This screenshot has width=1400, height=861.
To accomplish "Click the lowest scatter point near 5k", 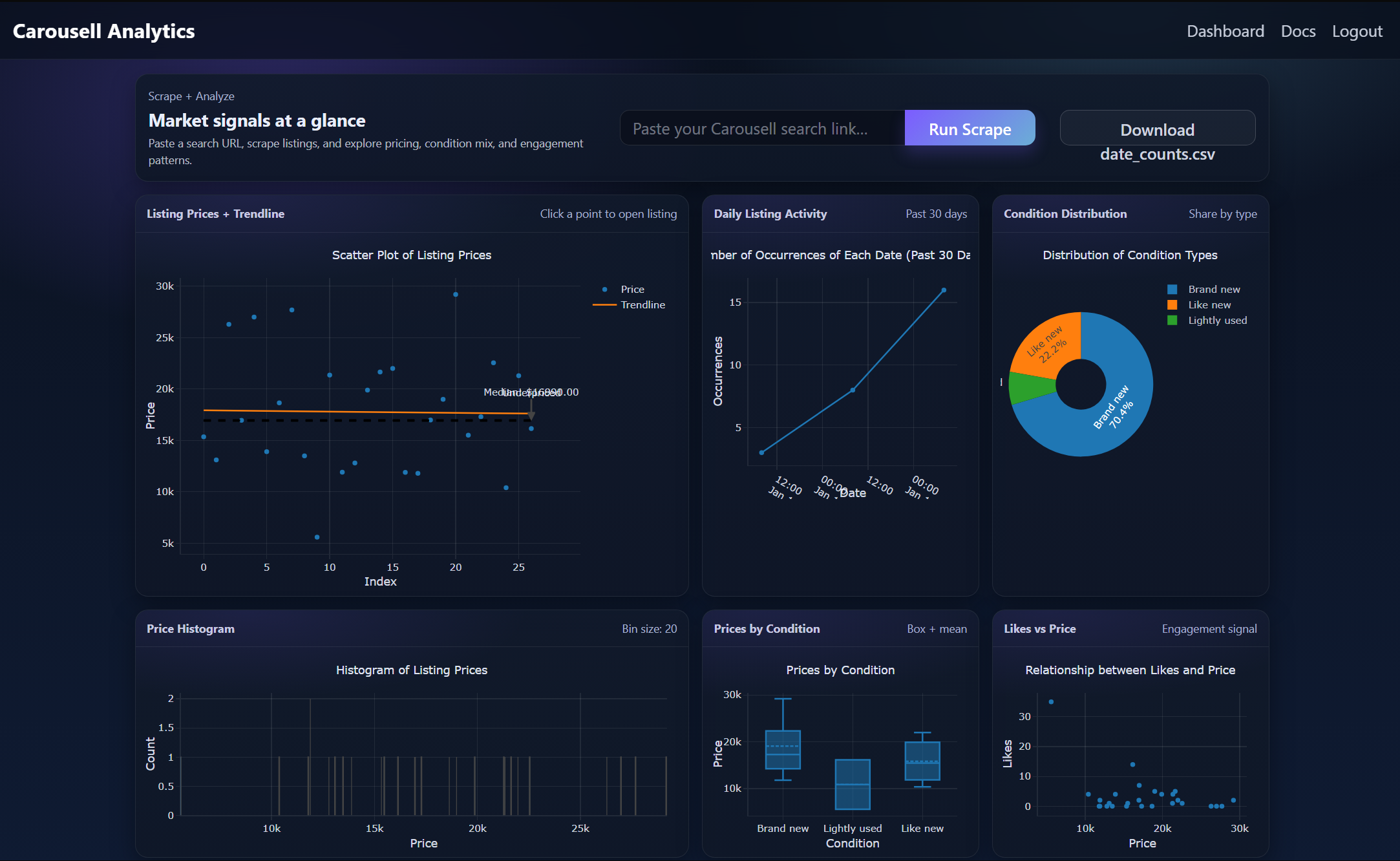I will (x=317, y=537).
